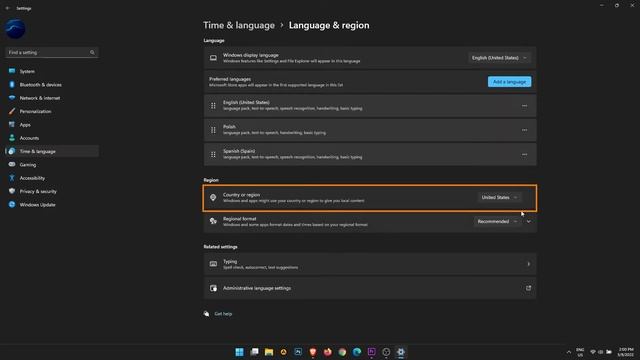This screenshot has height=360, width=640.
Task: Click the Time & language breadcrumb link
Action: [x=239, y=25]
